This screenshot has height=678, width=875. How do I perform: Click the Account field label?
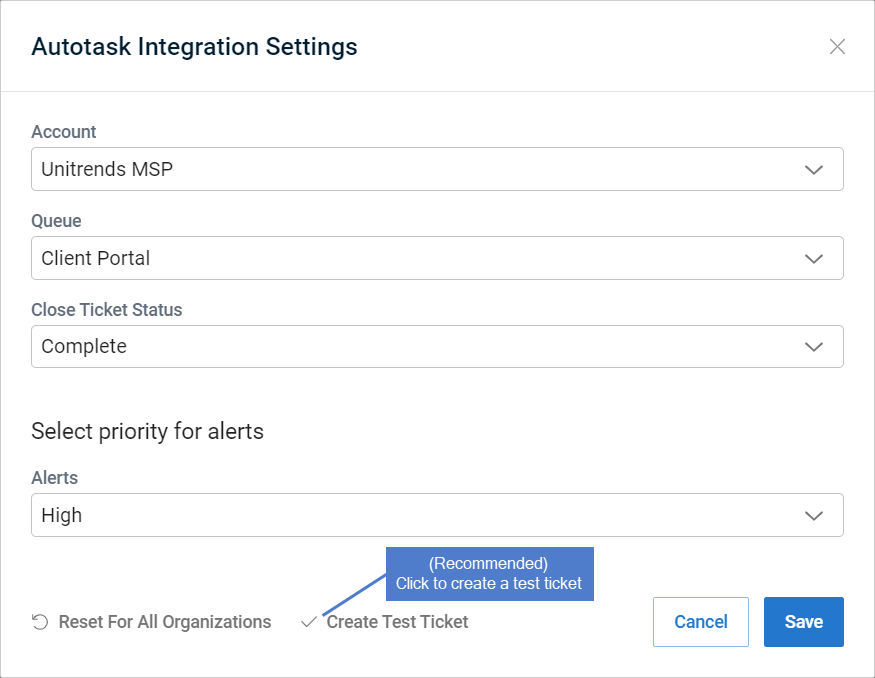(x=64, y=132)
